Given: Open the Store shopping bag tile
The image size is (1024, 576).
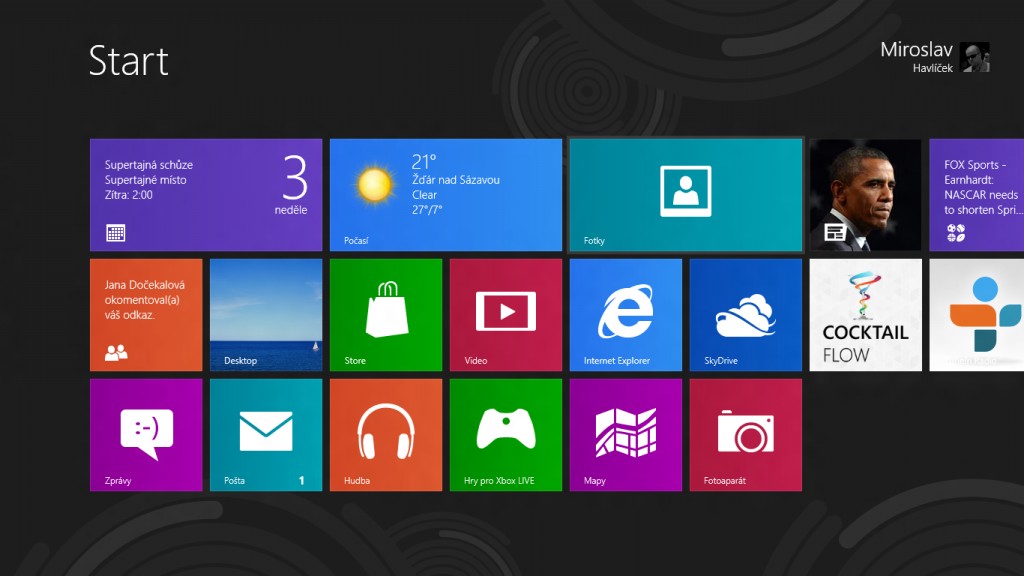Looking at the screenshot, I should [385, 315].
